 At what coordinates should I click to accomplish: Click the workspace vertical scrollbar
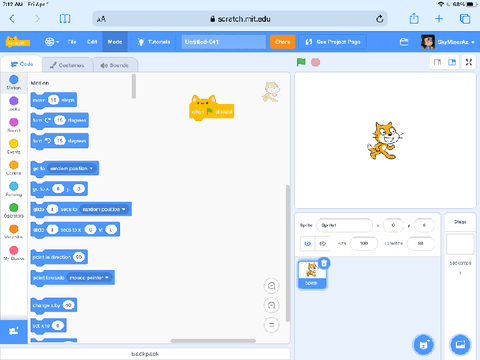pyautogui.click(x=288, y=253)
